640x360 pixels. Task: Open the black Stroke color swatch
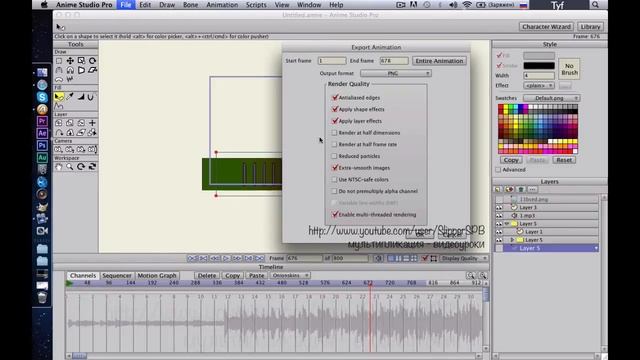click(x=539, y=66)
